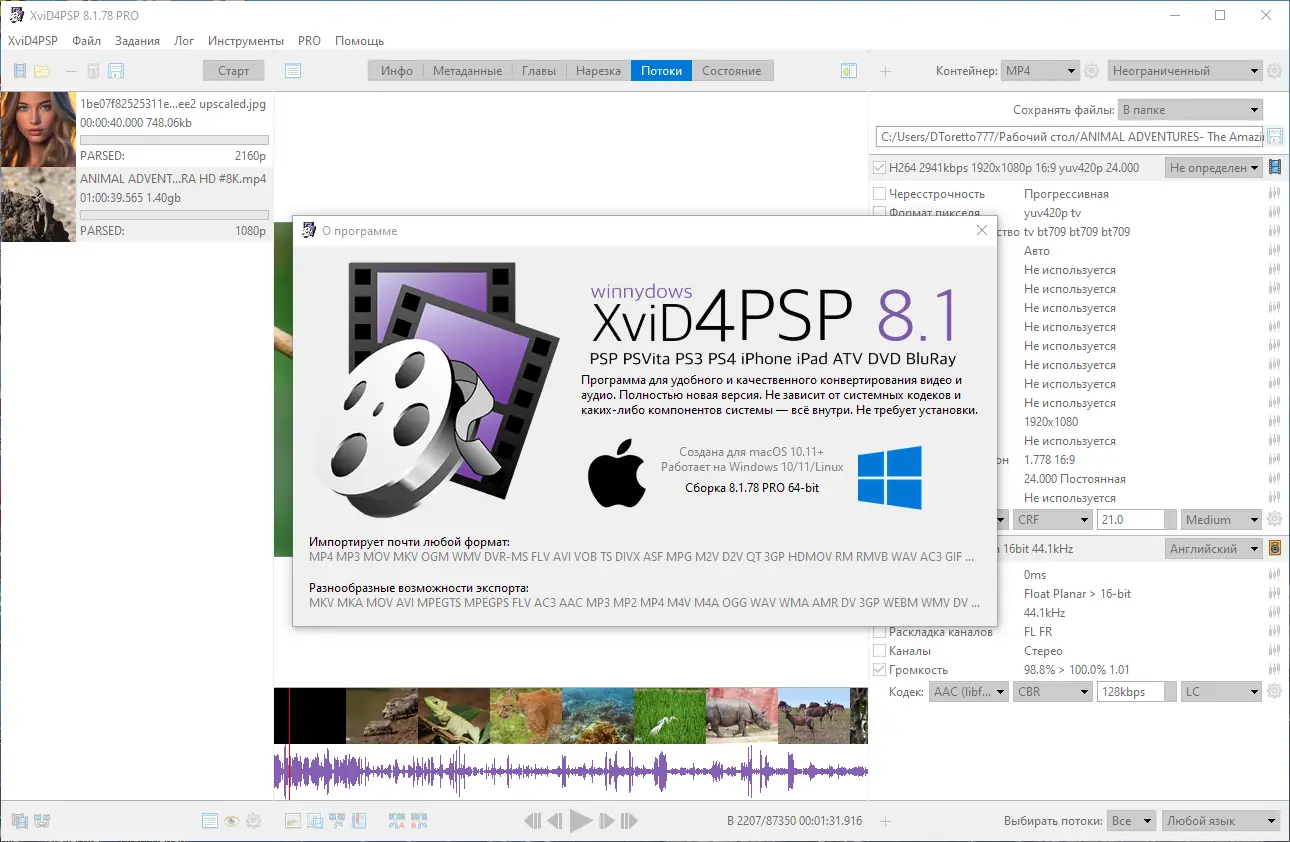Click the speaker icon beside Английский
Screen dimensions: 1290x842
[1275, 549]
